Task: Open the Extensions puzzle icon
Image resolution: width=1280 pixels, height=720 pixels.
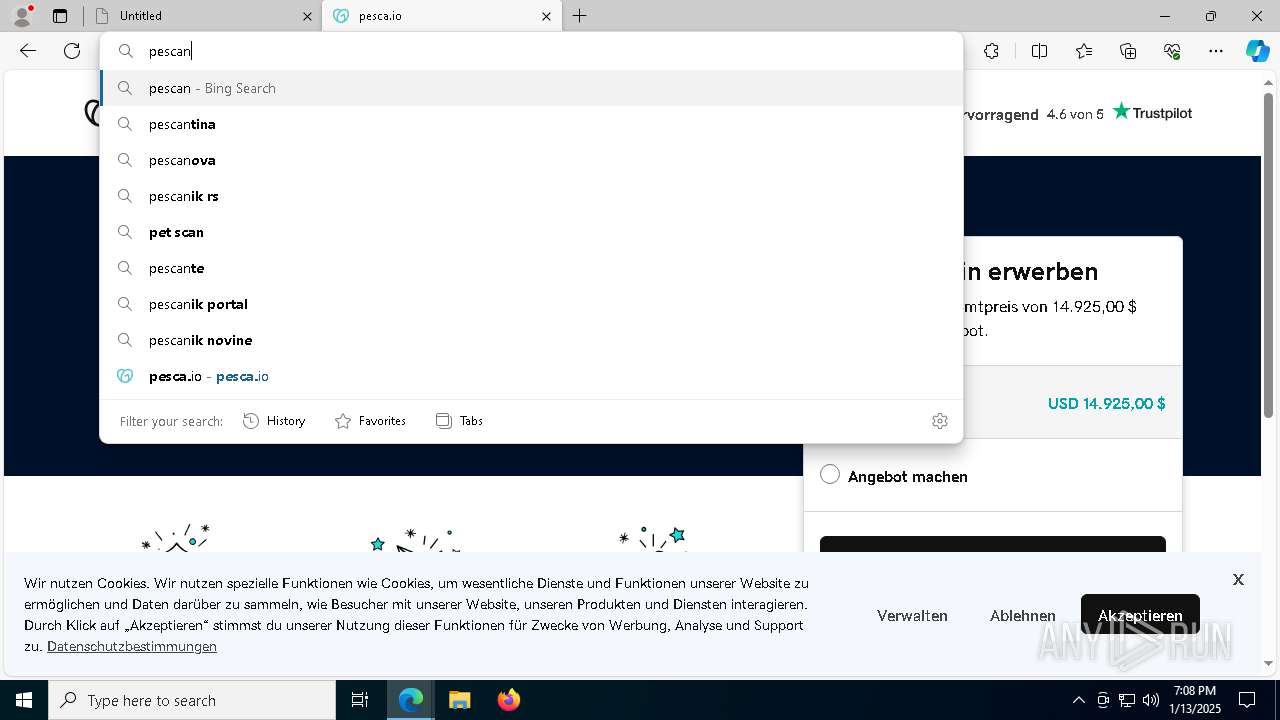Action: click(991, 51)
